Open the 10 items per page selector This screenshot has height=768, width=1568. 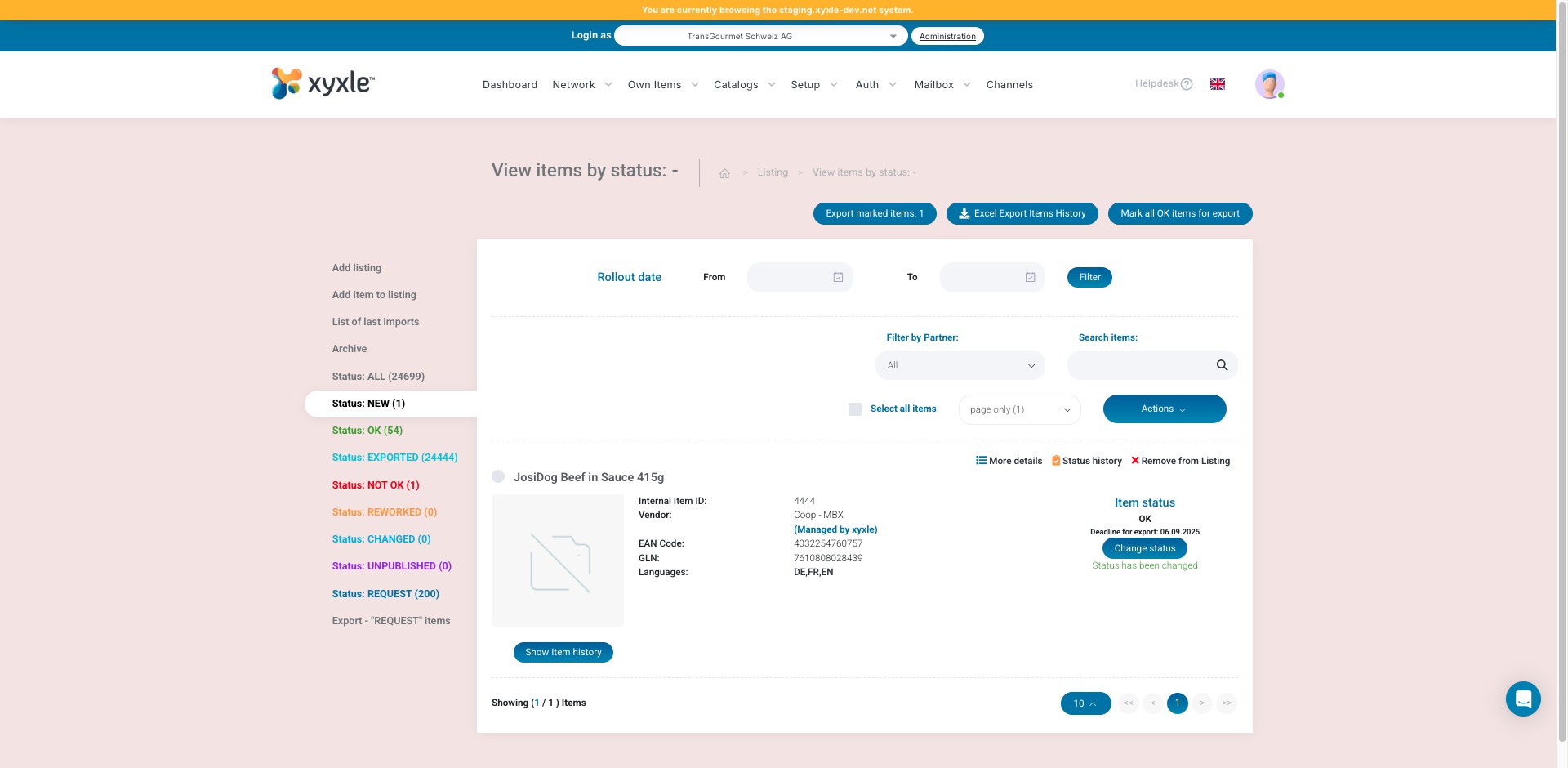(1085, 703)
